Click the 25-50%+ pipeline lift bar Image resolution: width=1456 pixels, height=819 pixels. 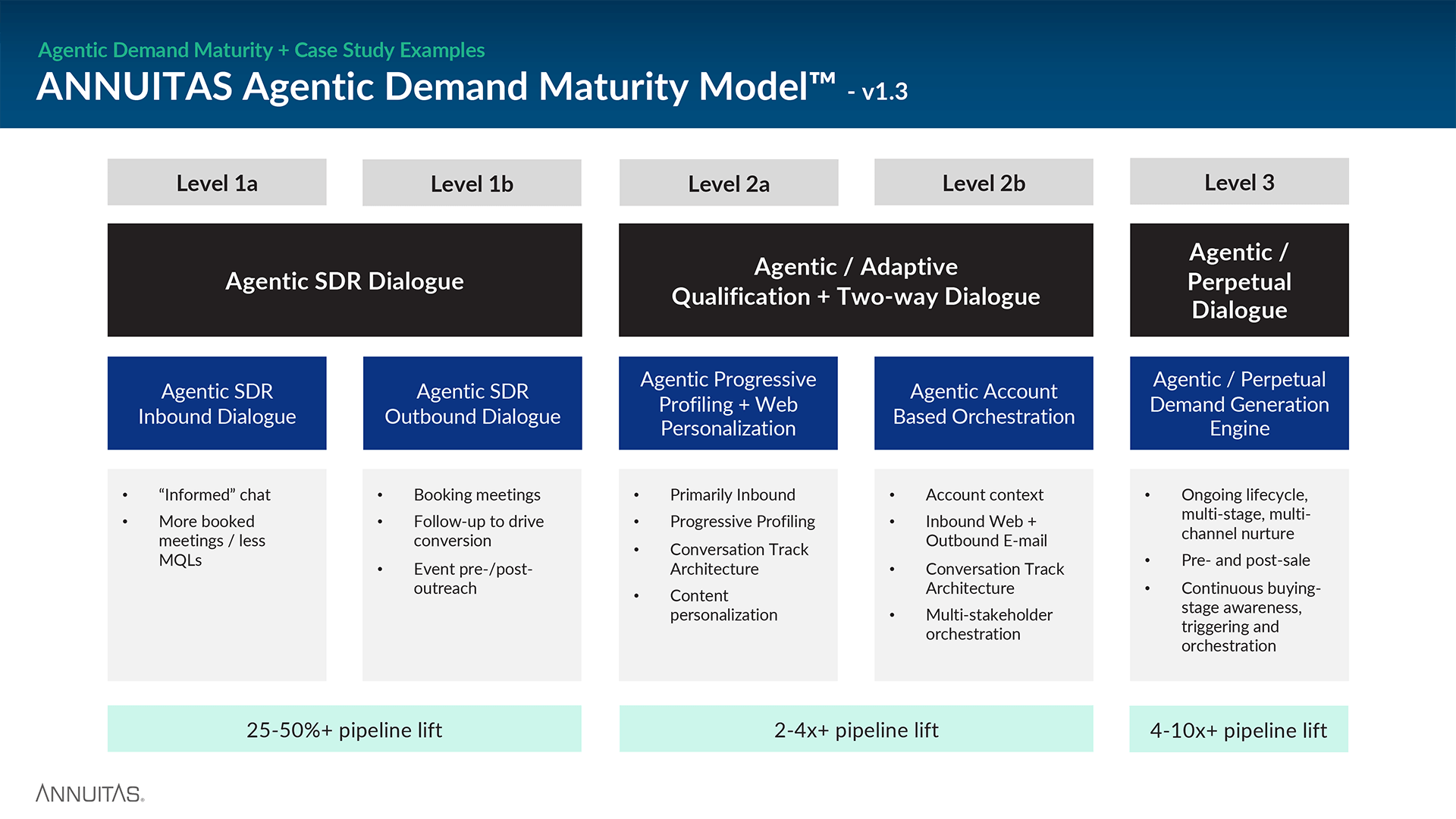344,729
